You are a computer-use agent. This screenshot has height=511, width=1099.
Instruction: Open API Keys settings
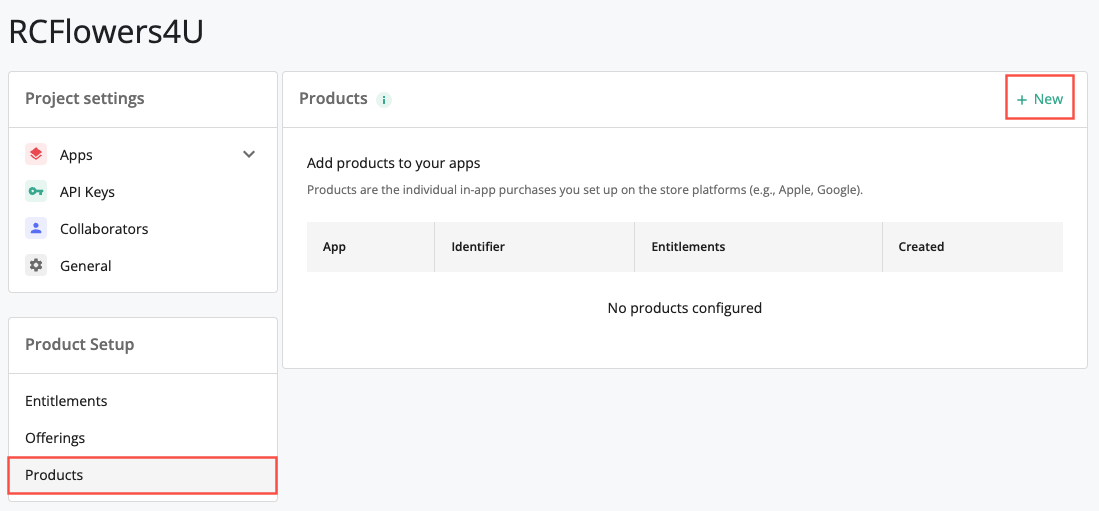[x=87, y=192]
